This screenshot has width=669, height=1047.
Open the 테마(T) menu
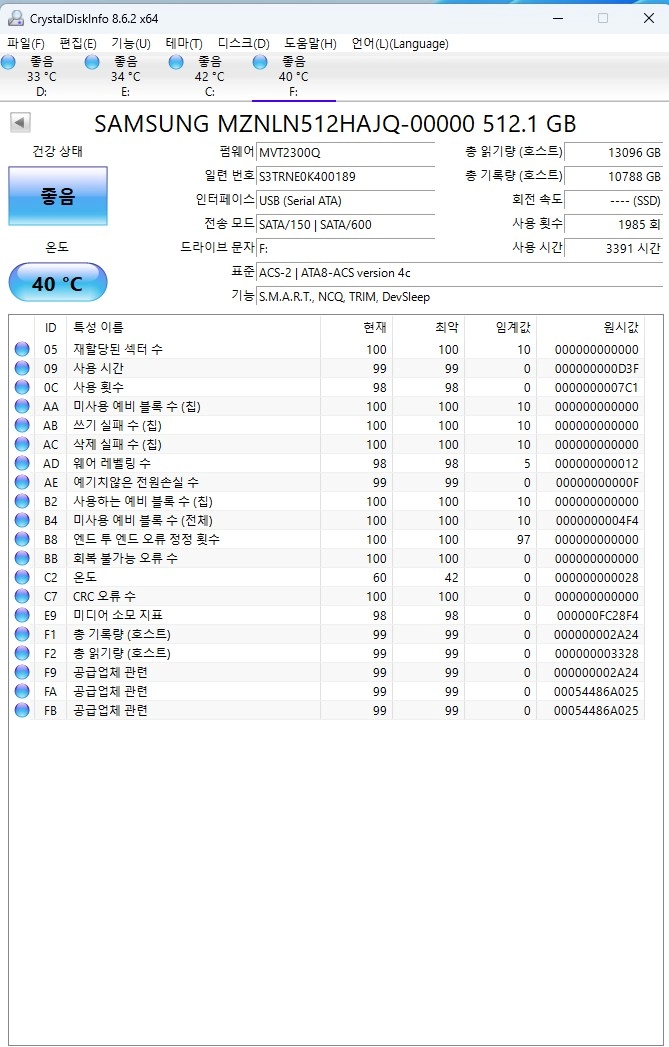(x=184, y=43)
